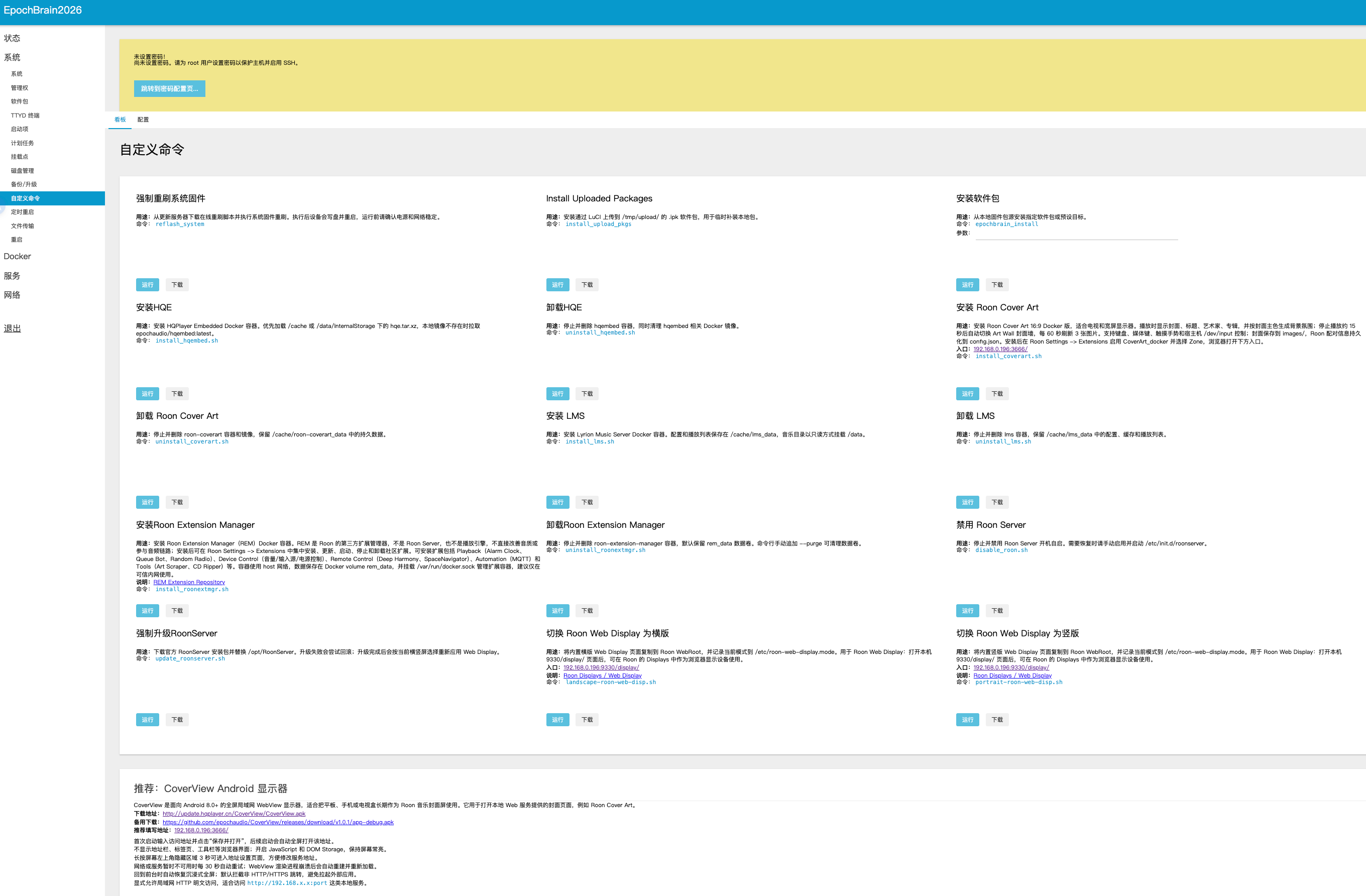Click the EpochBrain2026 header title
The height and width of the screenshot is (896, 1366).
point(43,11)
